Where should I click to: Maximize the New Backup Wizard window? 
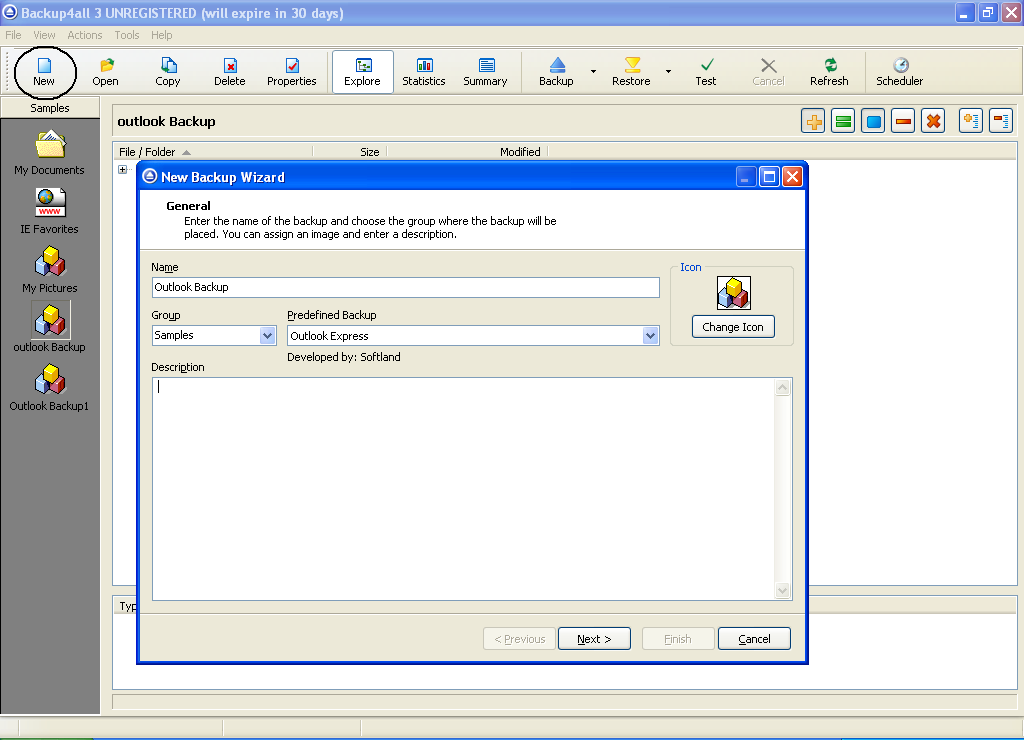pos(769,176)
